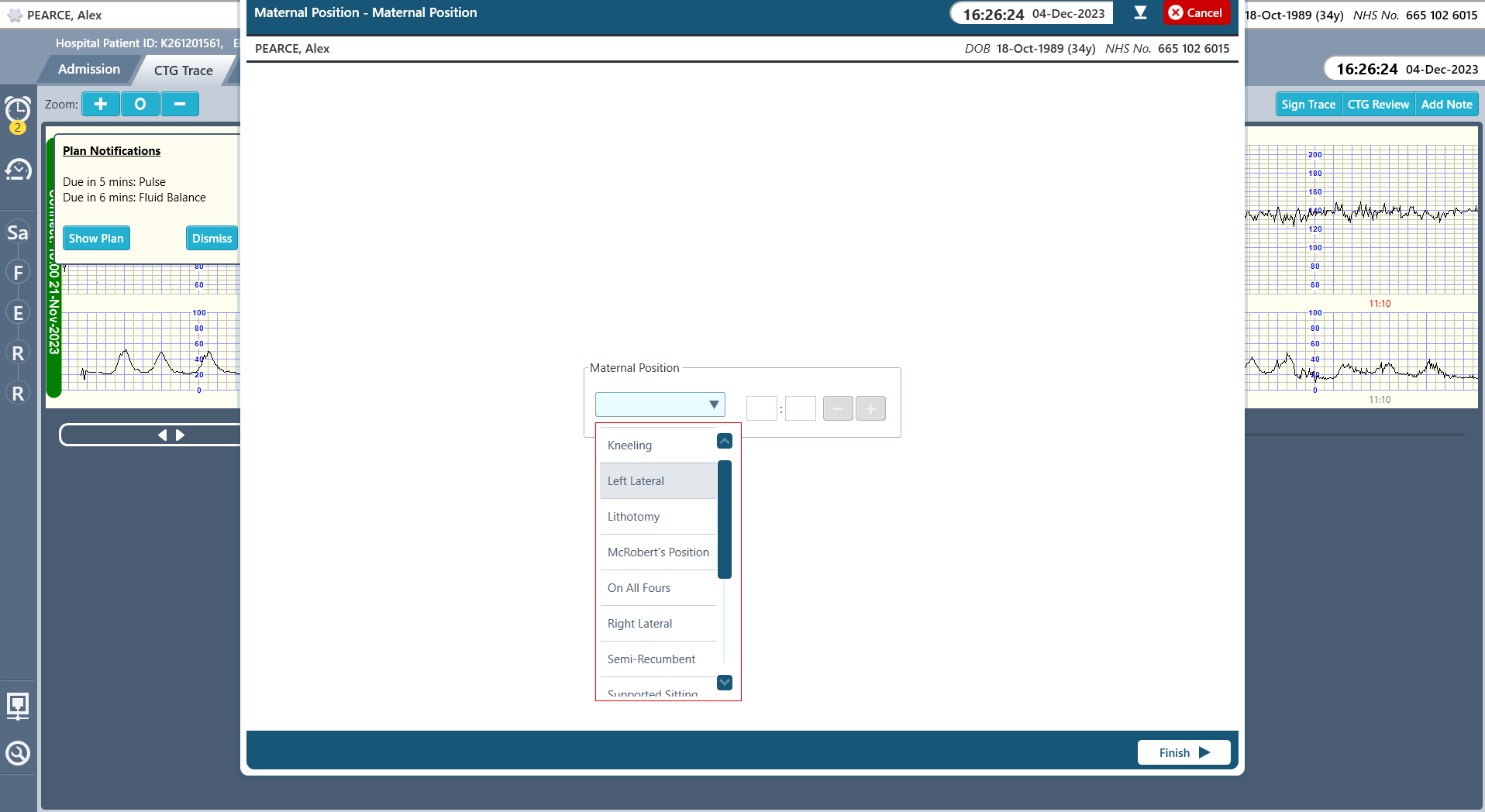Click the lower R circle sidebar icon
Image resolution: width=1485 pixels, height=812 pixels.
click(x=18, y=394)
